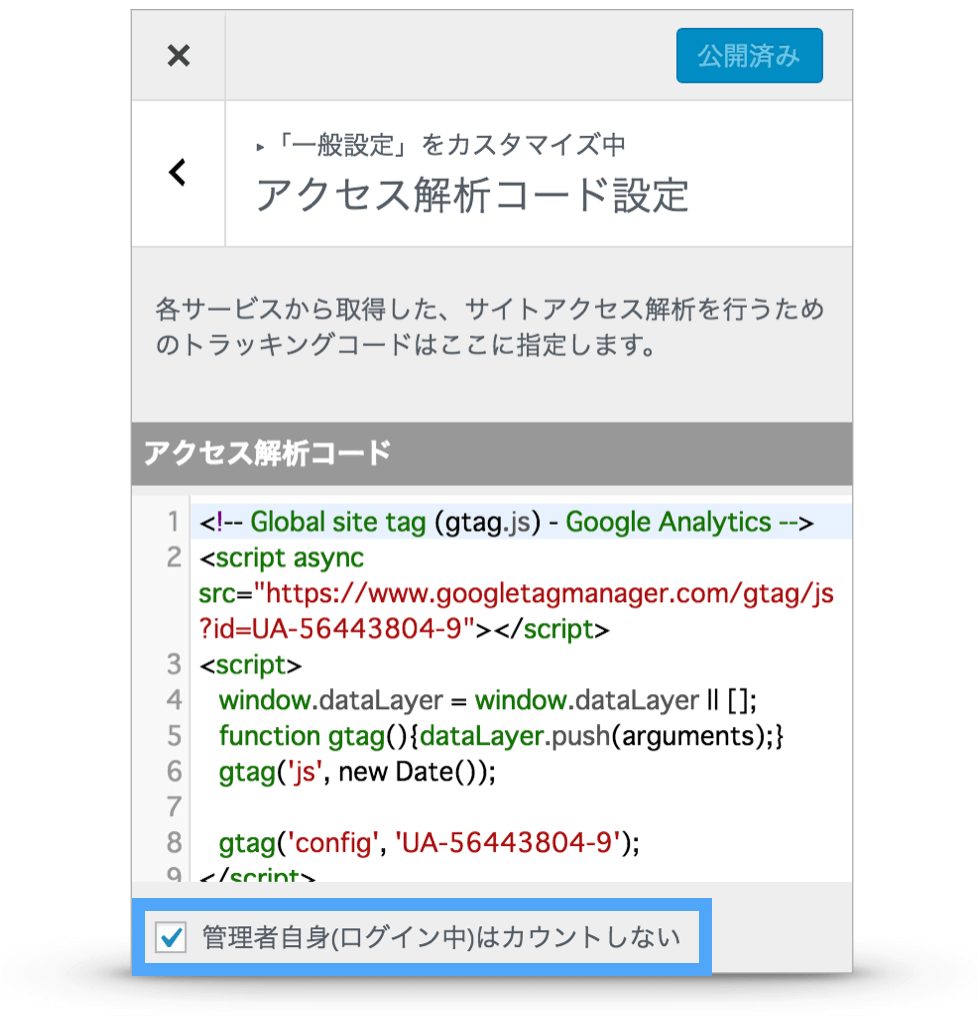Click the gtag('js', new Date()) line
This screenshot has width=978, height=1032.
(x=357, y=771)
